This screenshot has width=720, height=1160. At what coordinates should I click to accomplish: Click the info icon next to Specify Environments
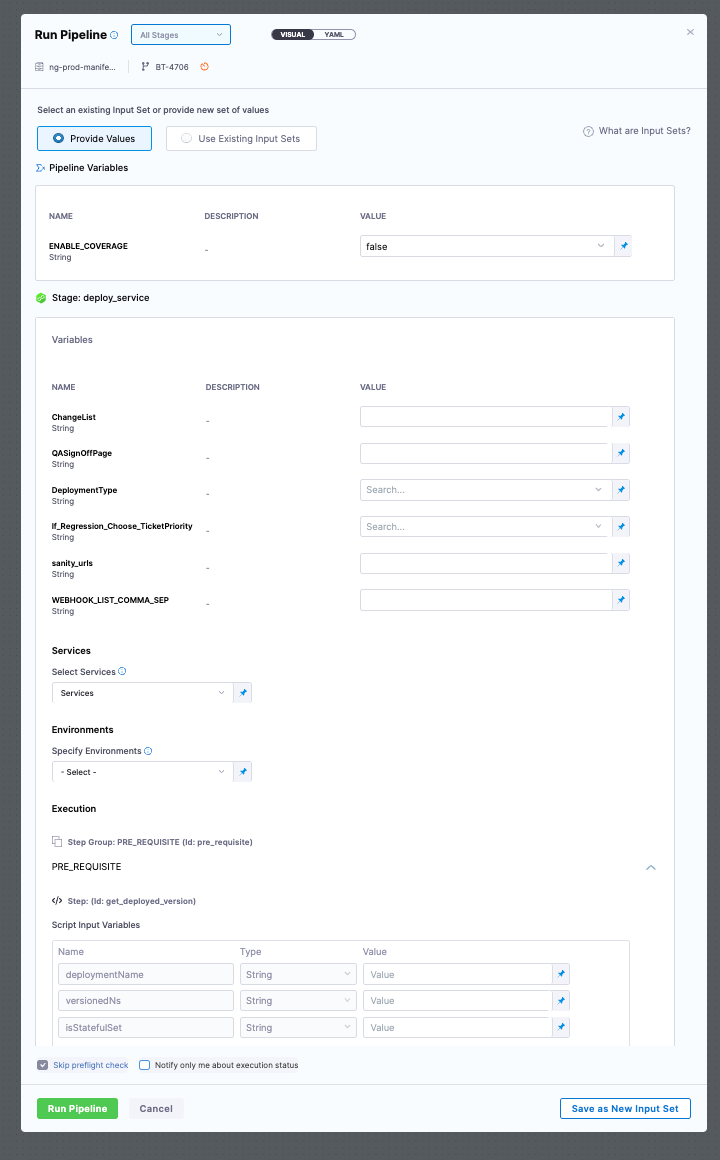[x=148, y=751]
